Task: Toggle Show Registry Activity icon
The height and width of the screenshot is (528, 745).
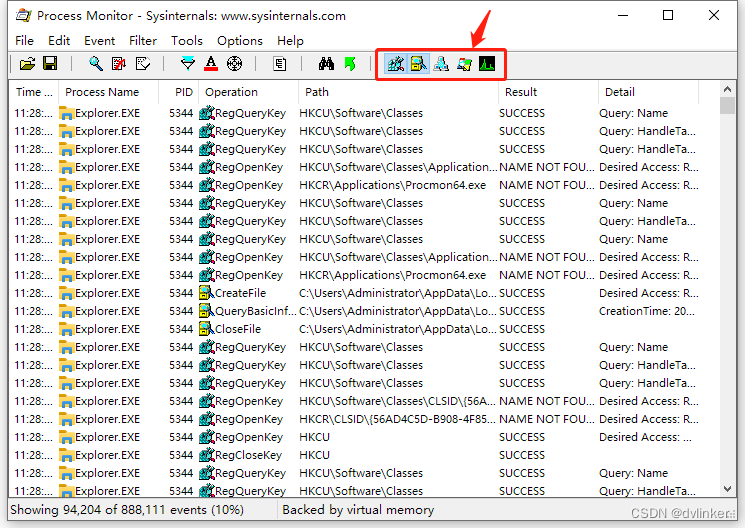Action: click(395, 64)
